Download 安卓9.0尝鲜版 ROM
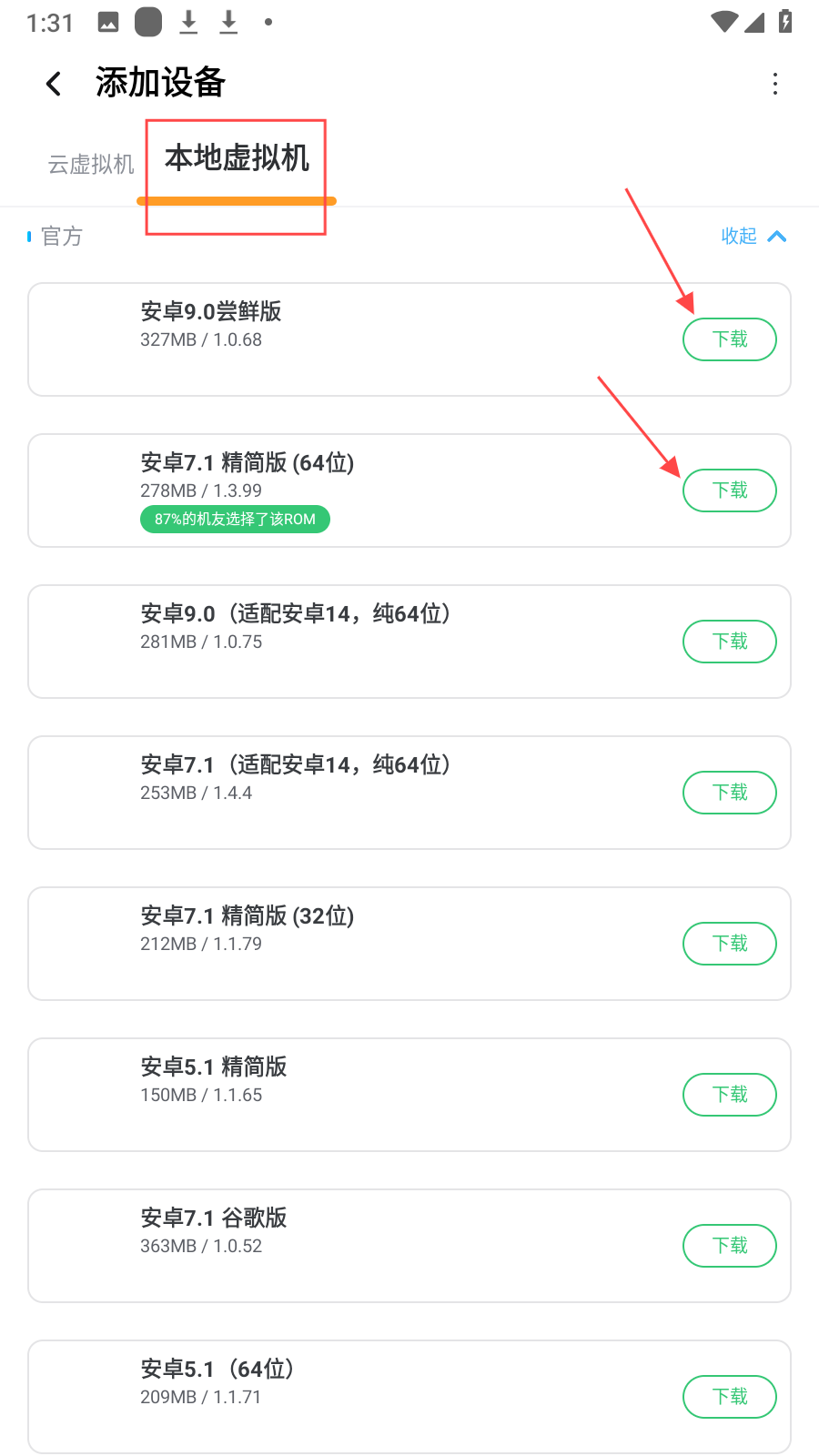Screen dimensions: 819x1456 (x=729, y=339)
